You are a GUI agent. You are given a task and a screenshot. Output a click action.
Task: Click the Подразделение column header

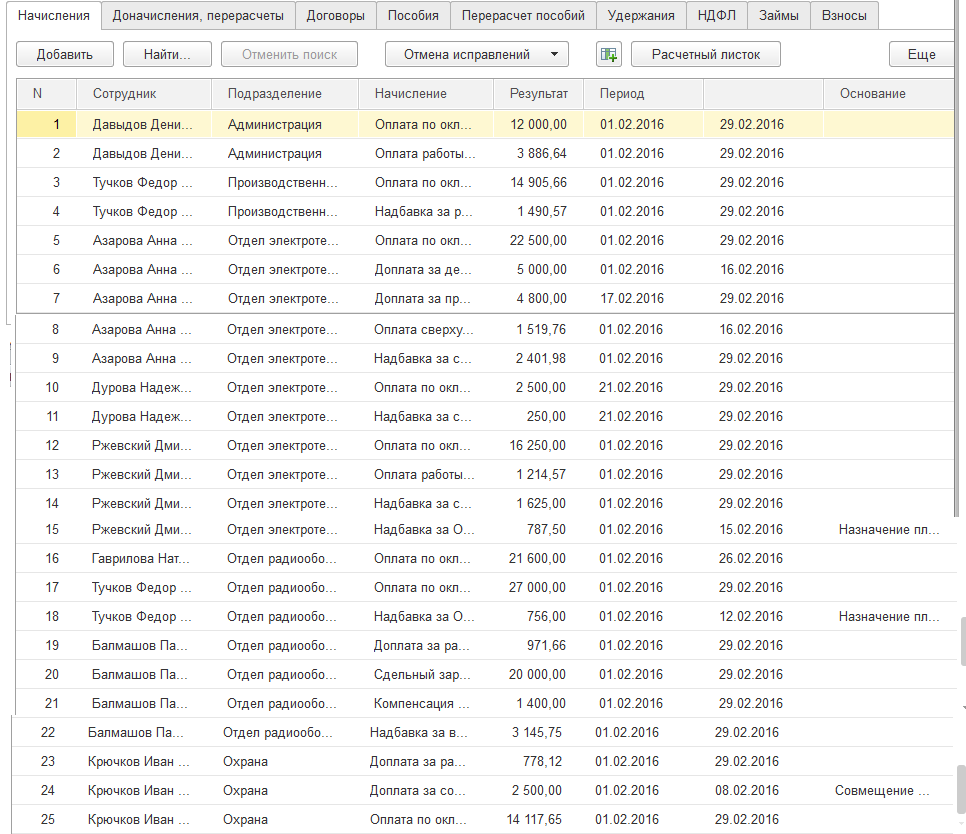(x=275, y=93)
